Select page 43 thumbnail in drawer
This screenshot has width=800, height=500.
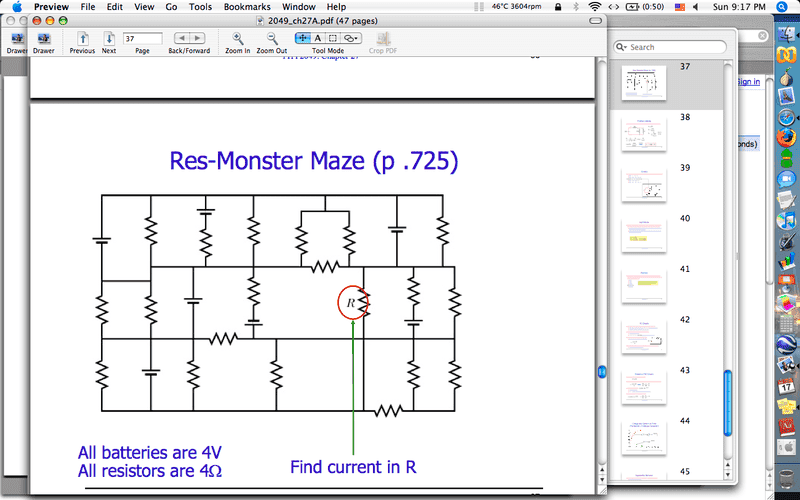[644, 387]
